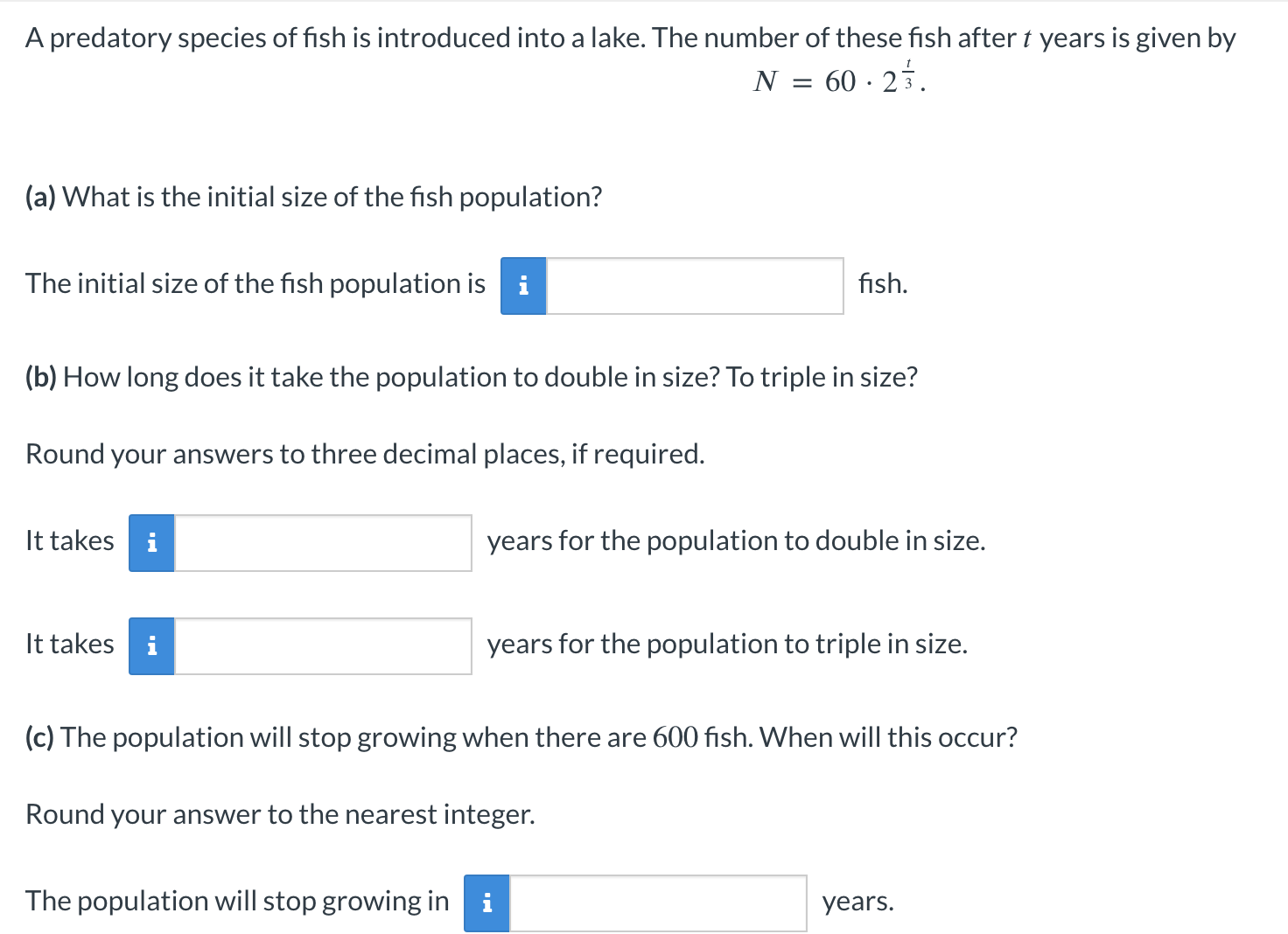Click info icon beside stop growing field
Image resolution: width=1288 pixels, height=934 pixels.
(486, 903)
